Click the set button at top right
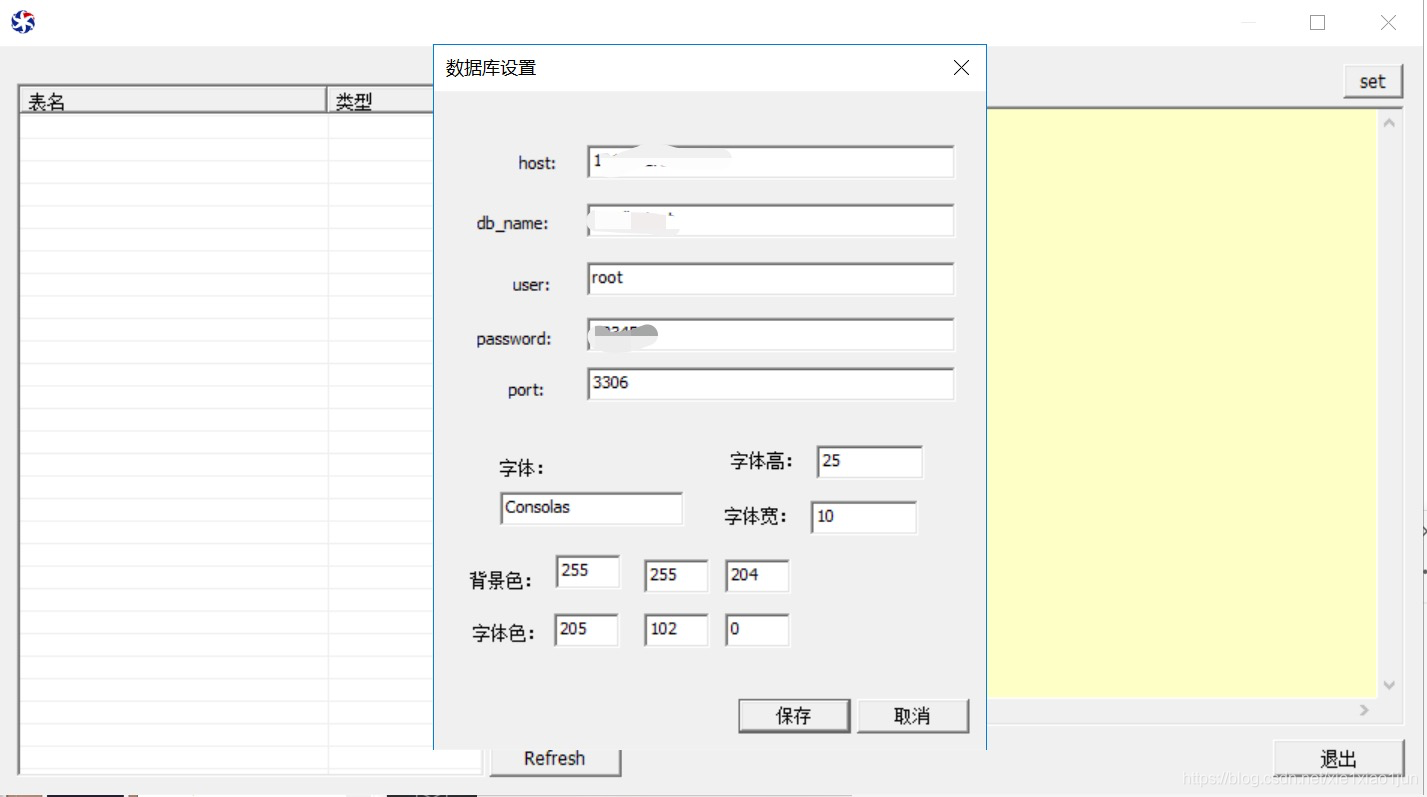 coord(1371,81)
